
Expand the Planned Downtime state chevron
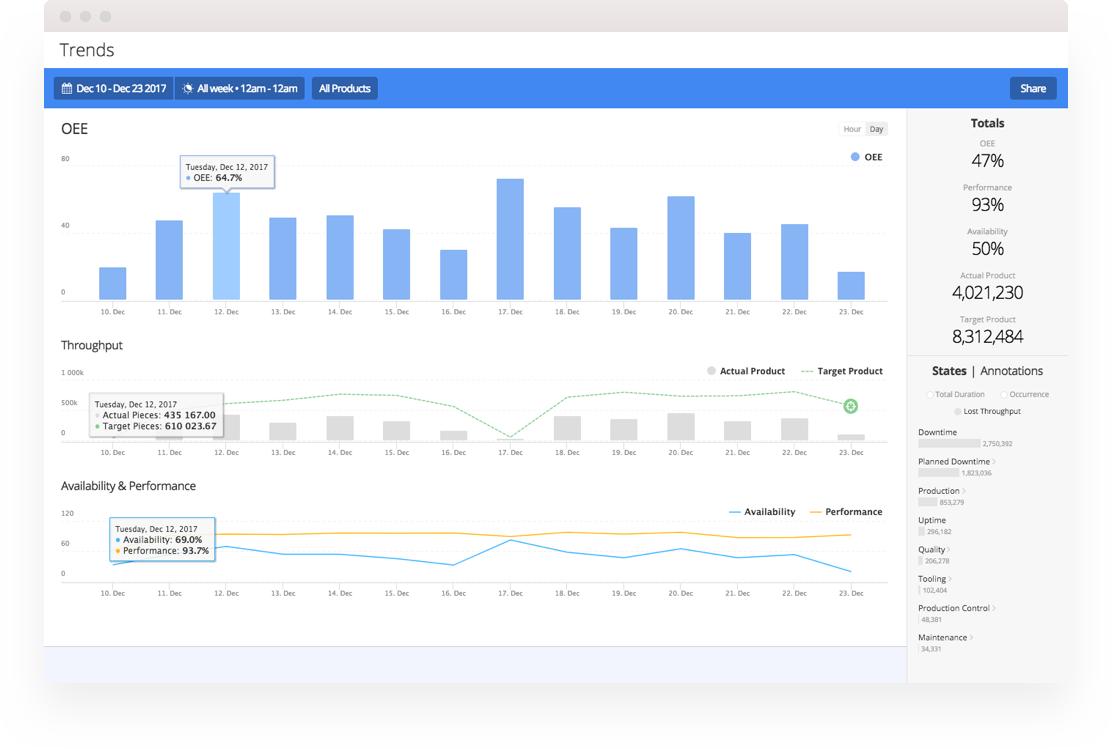tap(994, 462)
